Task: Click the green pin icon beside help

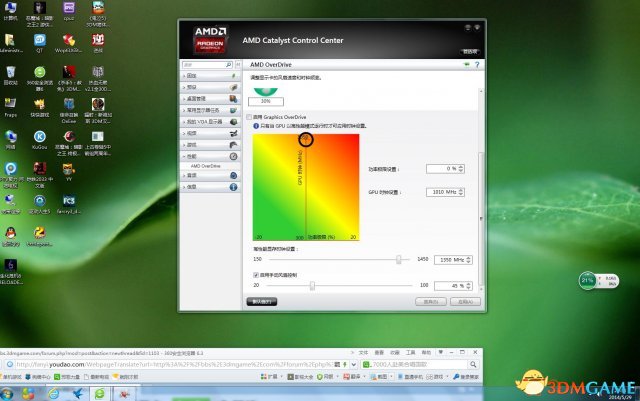Action: [467, 65]
